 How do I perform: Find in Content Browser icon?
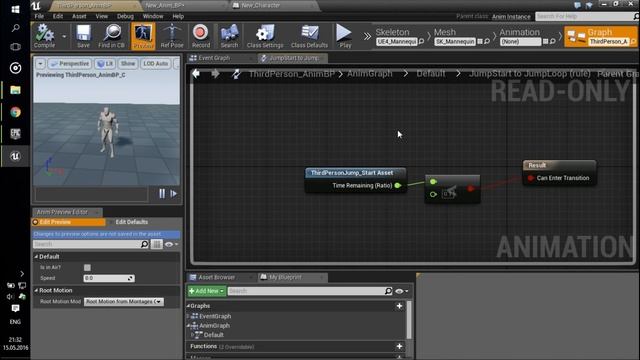111,36
